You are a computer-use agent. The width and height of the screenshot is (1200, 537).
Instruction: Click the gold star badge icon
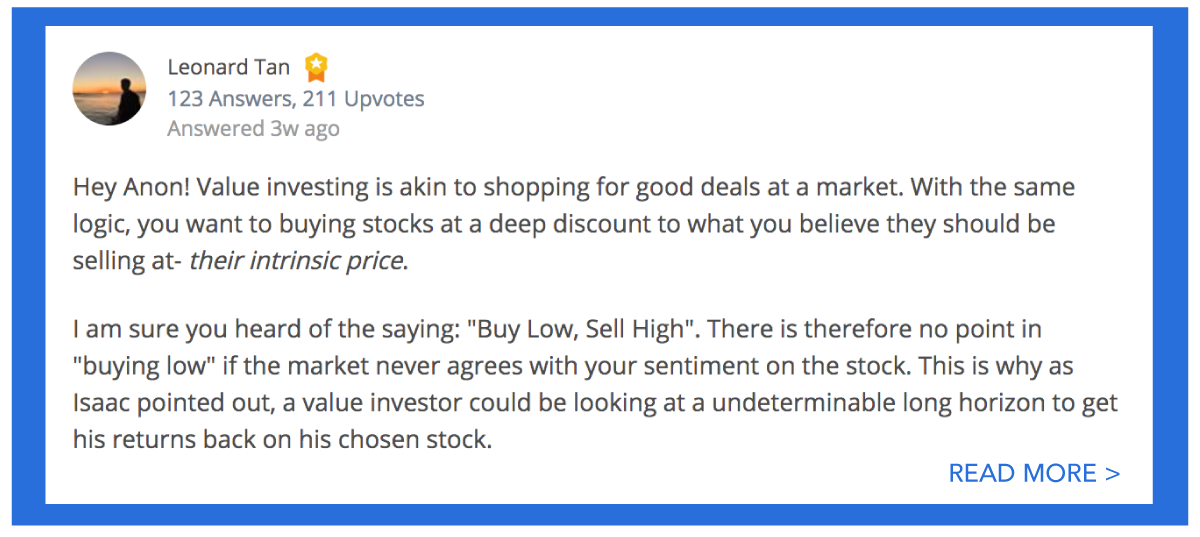pyautogui.click(x=316, y=67)
